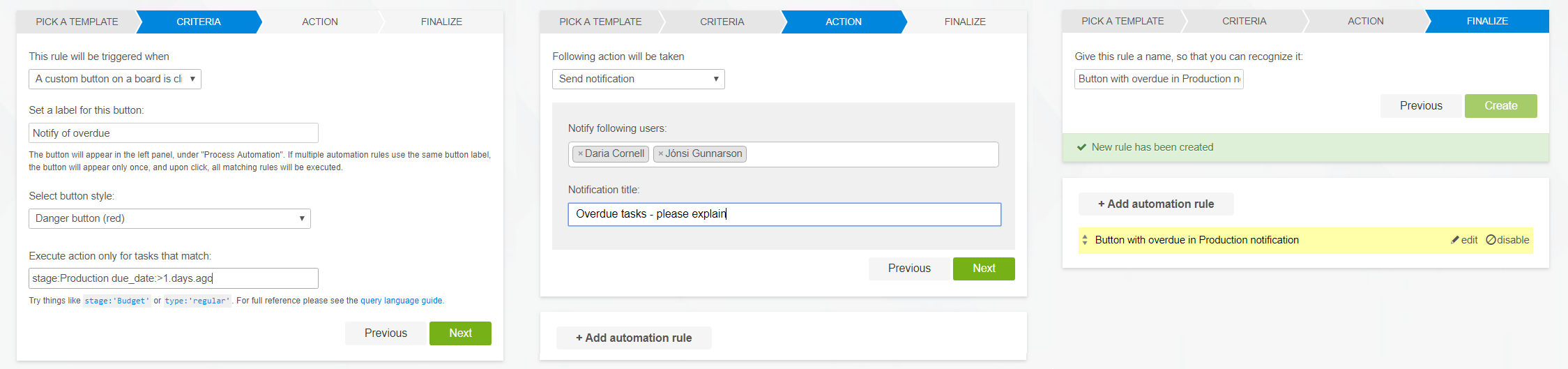Click Add automation rule in middle panel
Viewport: 1568px width, 369px height.
click(634, 338)
